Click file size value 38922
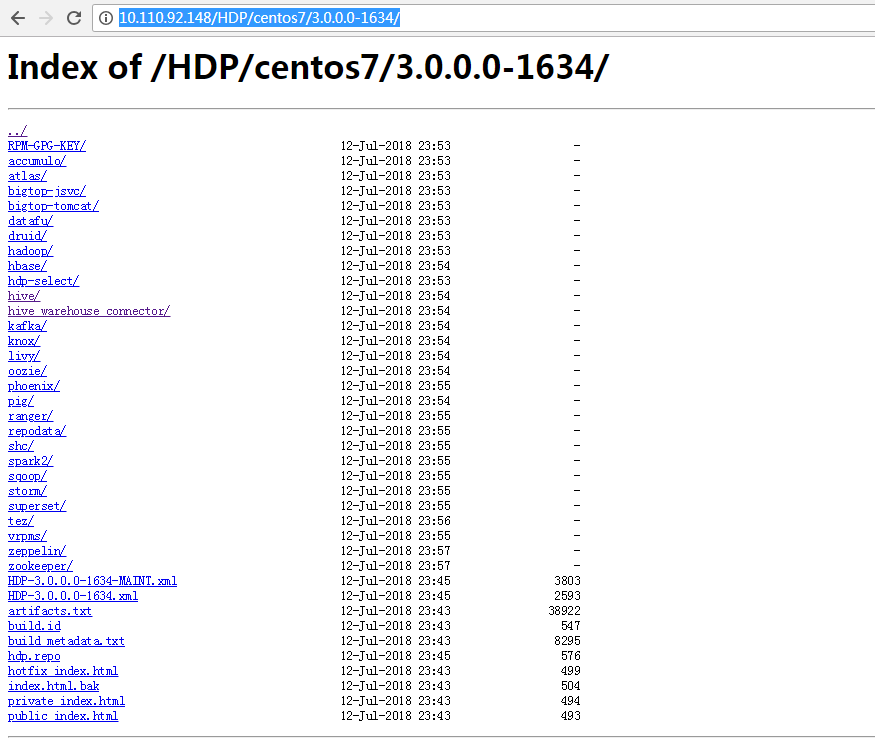This screenshot has width=875, height=741. (564, 612)
